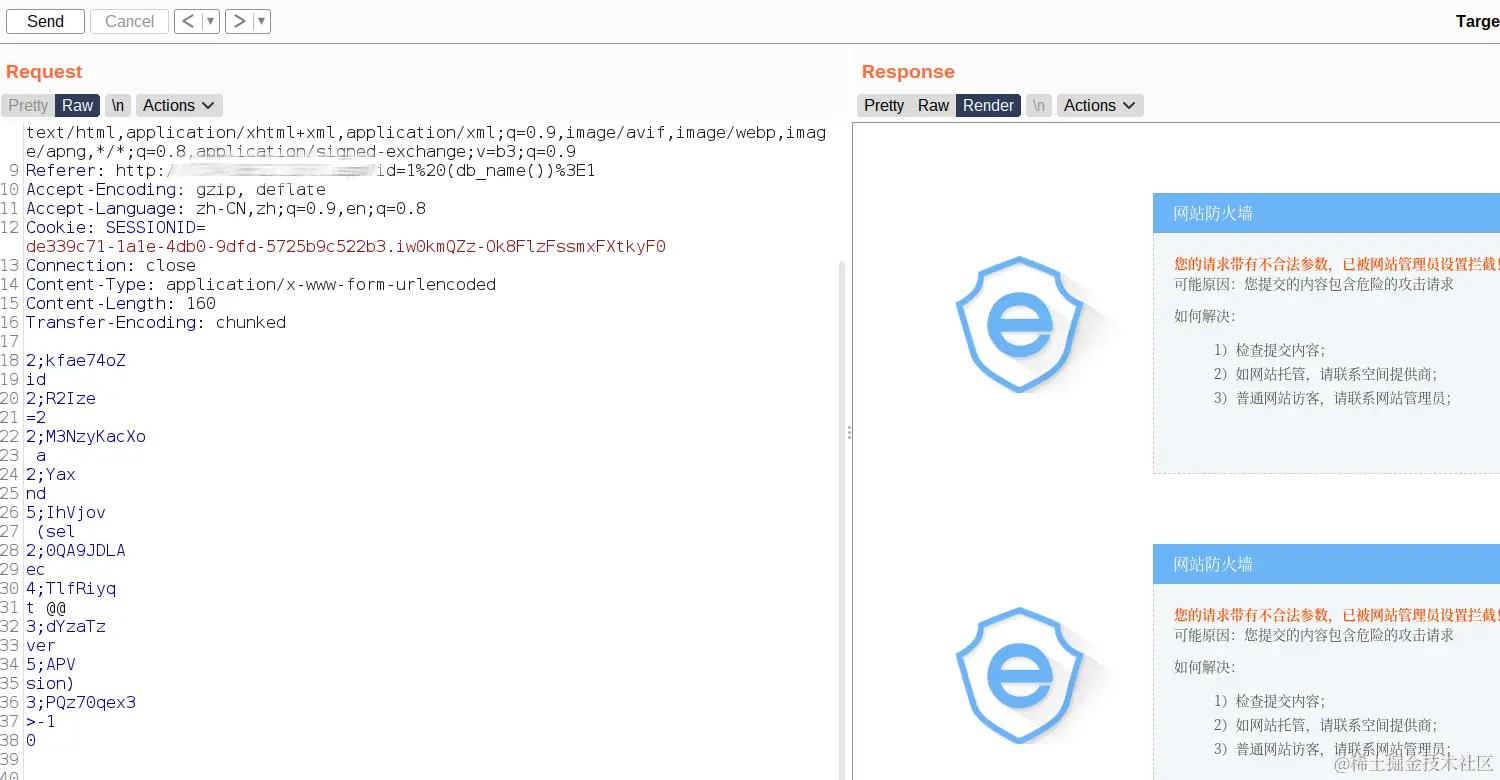Open the Response Actions dropdown
The width and height of the screenshot is (1500, 780).
[1100, 105]
